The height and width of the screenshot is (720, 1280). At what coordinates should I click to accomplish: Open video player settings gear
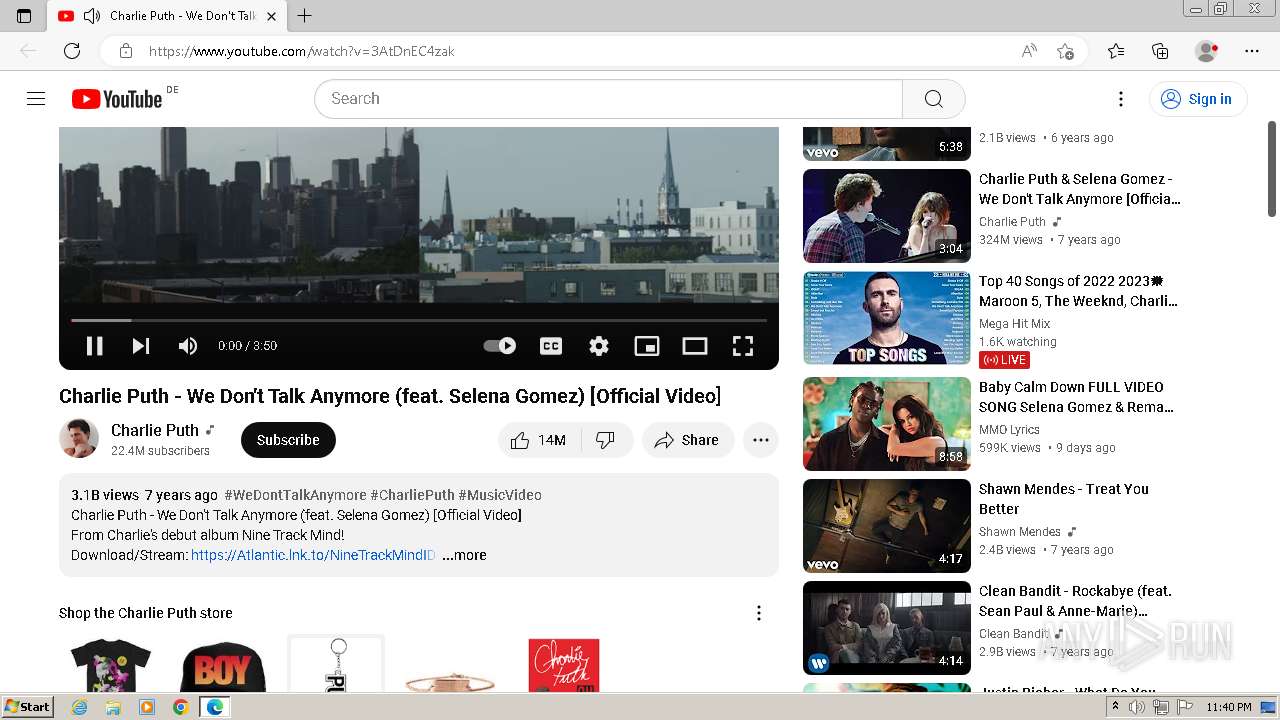[x=599, y=346]
